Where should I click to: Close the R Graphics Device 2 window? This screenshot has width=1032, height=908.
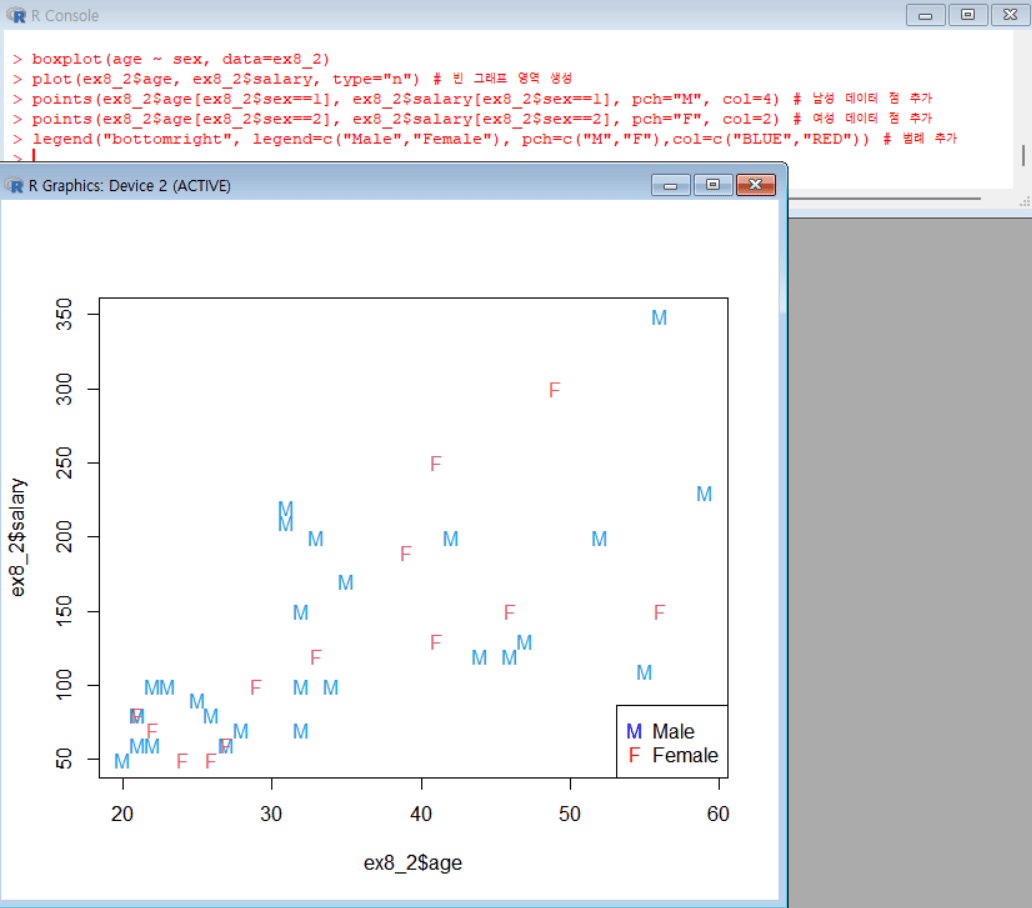click(x=756, y=185)
